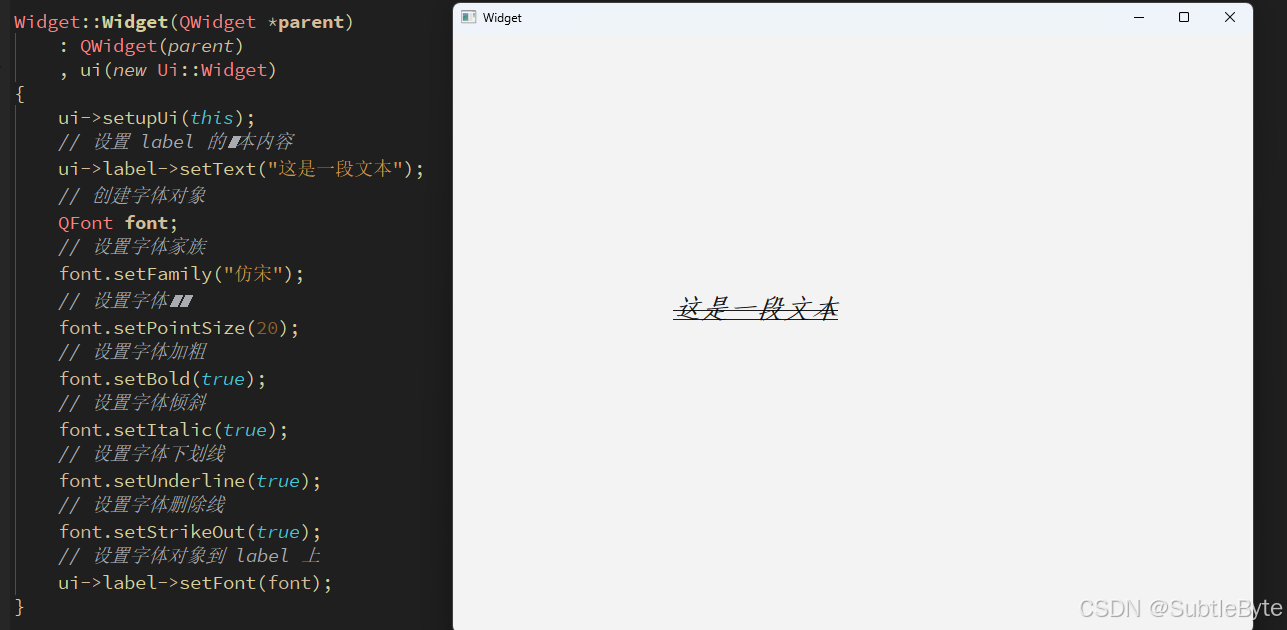Click the QFont font; declaration line
The width and height of the screenshot is (1287, 630).
118,222
